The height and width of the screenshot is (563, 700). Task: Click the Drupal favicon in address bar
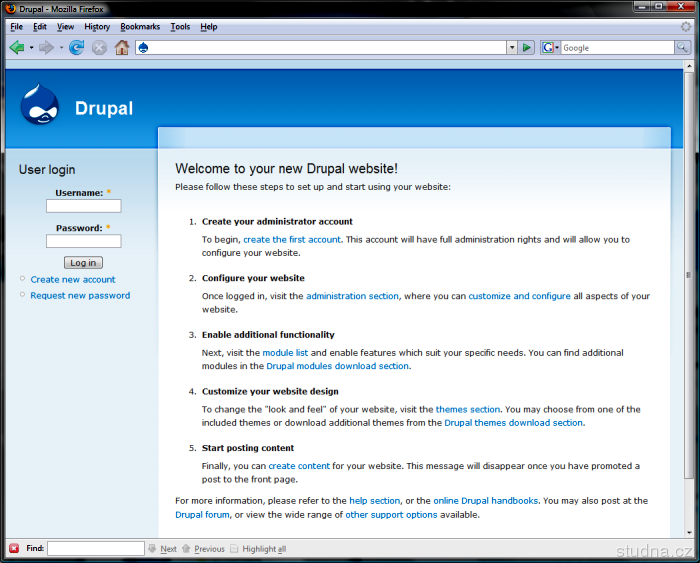(x=143, y=47)
